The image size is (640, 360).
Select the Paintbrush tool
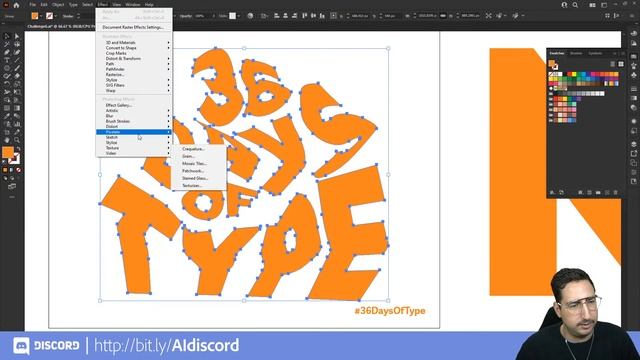(17, 68)
